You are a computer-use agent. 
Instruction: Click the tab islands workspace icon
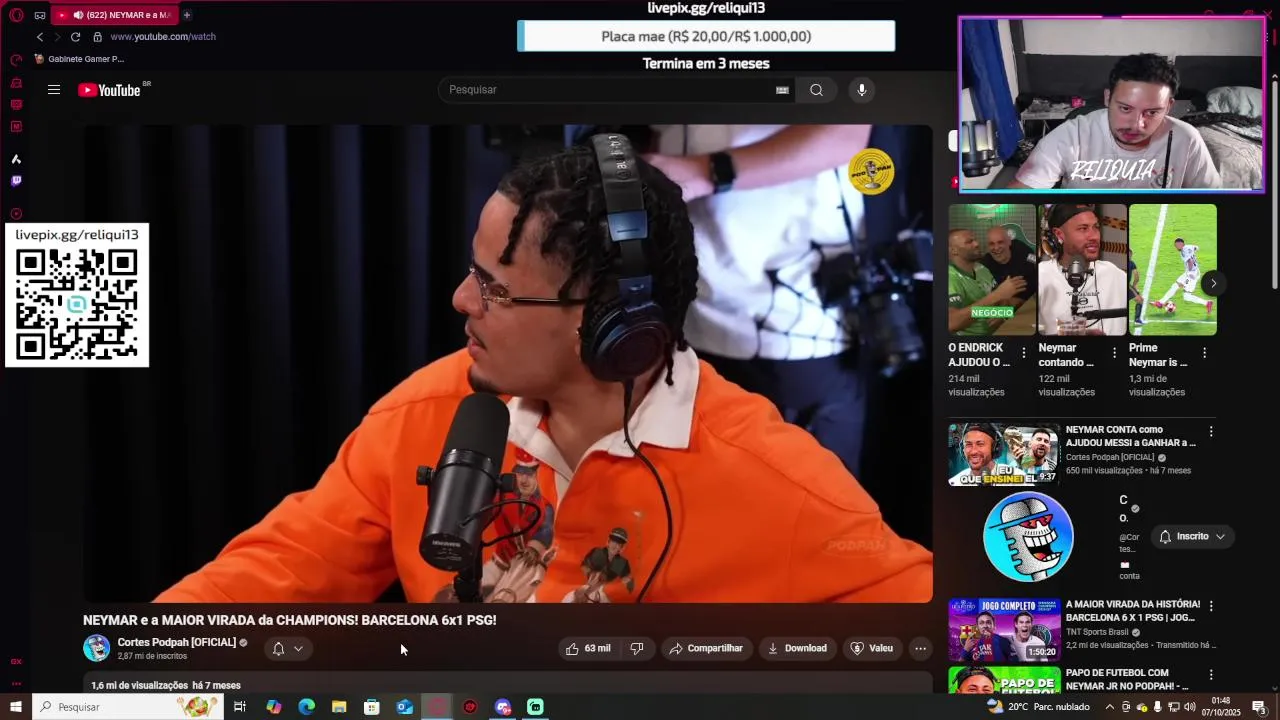click(40, 15)
